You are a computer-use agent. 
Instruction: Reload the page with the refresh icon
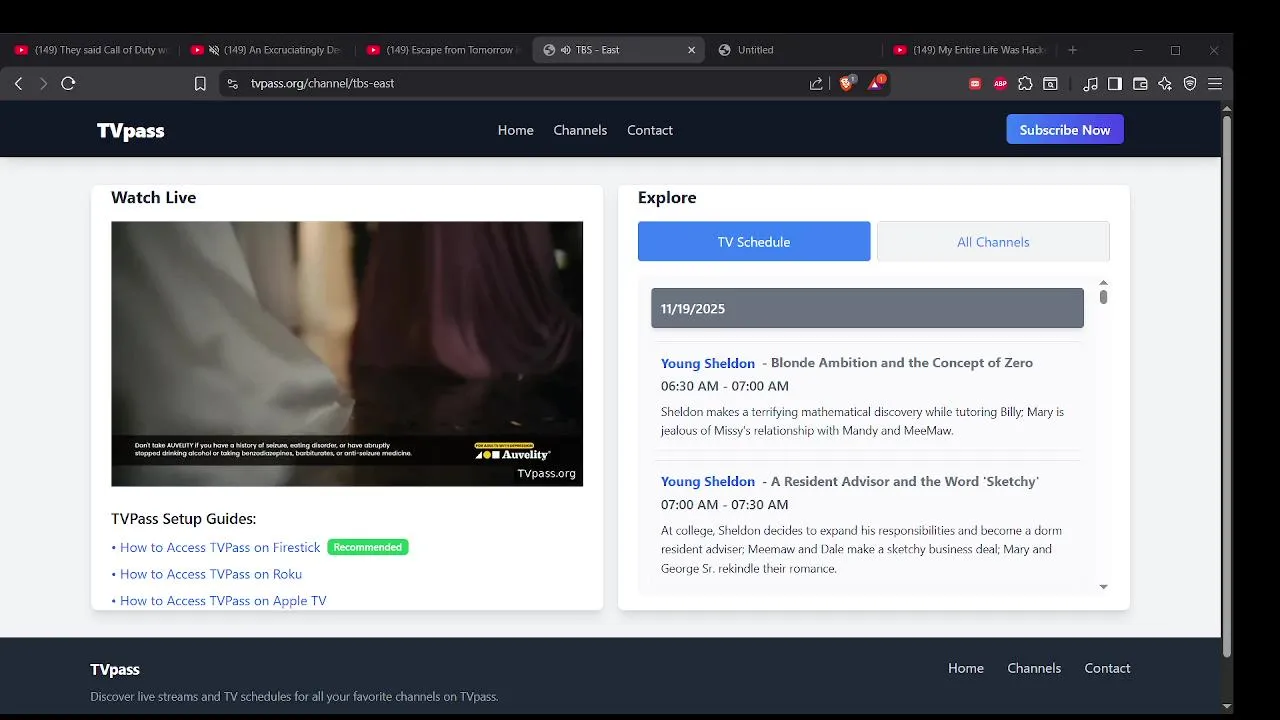tap(68, 84)
